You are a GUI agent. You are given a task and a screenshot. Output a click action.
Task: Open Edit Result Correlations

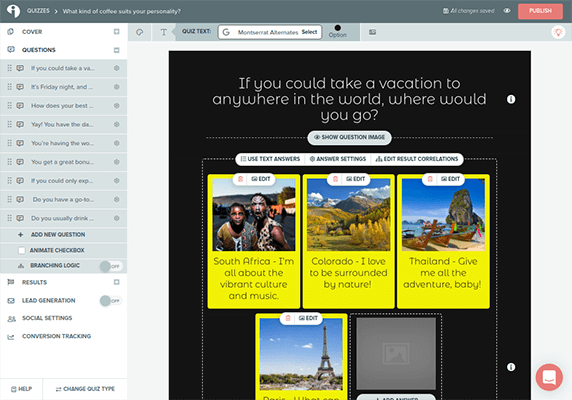click(417, 159)
